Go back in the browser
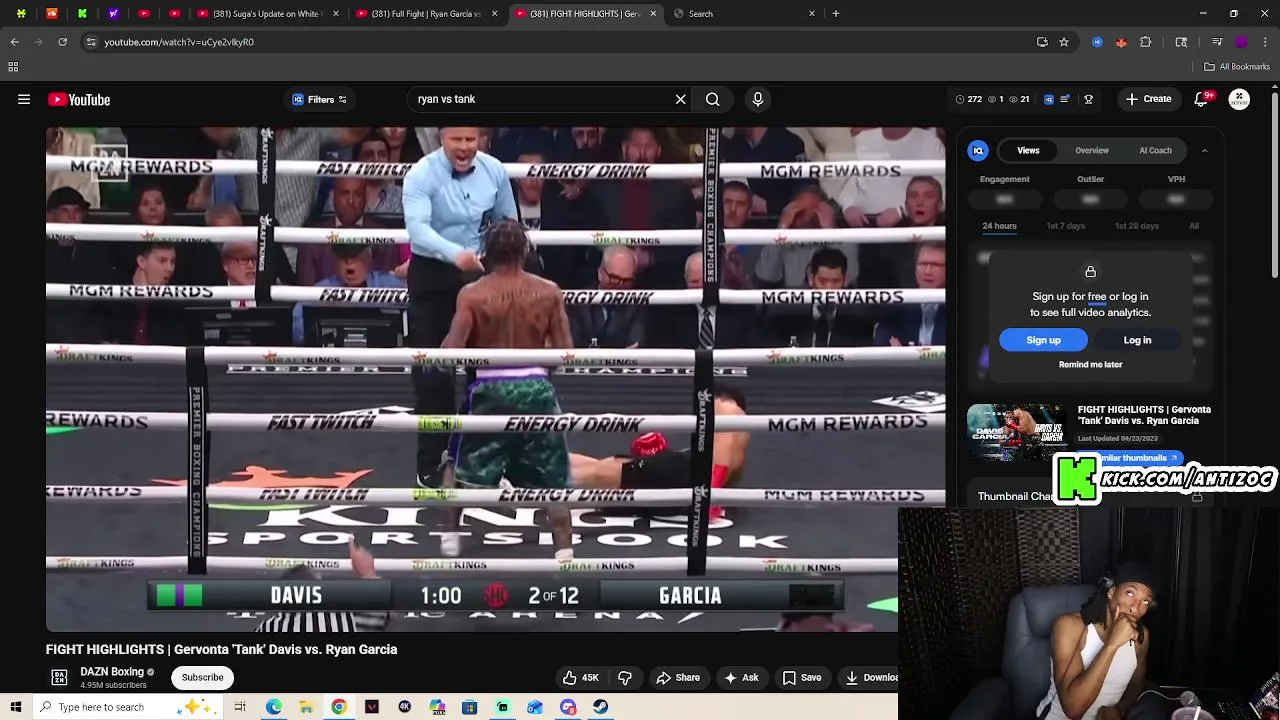Screen dimensions: 1280x720 tap(14, 42)
